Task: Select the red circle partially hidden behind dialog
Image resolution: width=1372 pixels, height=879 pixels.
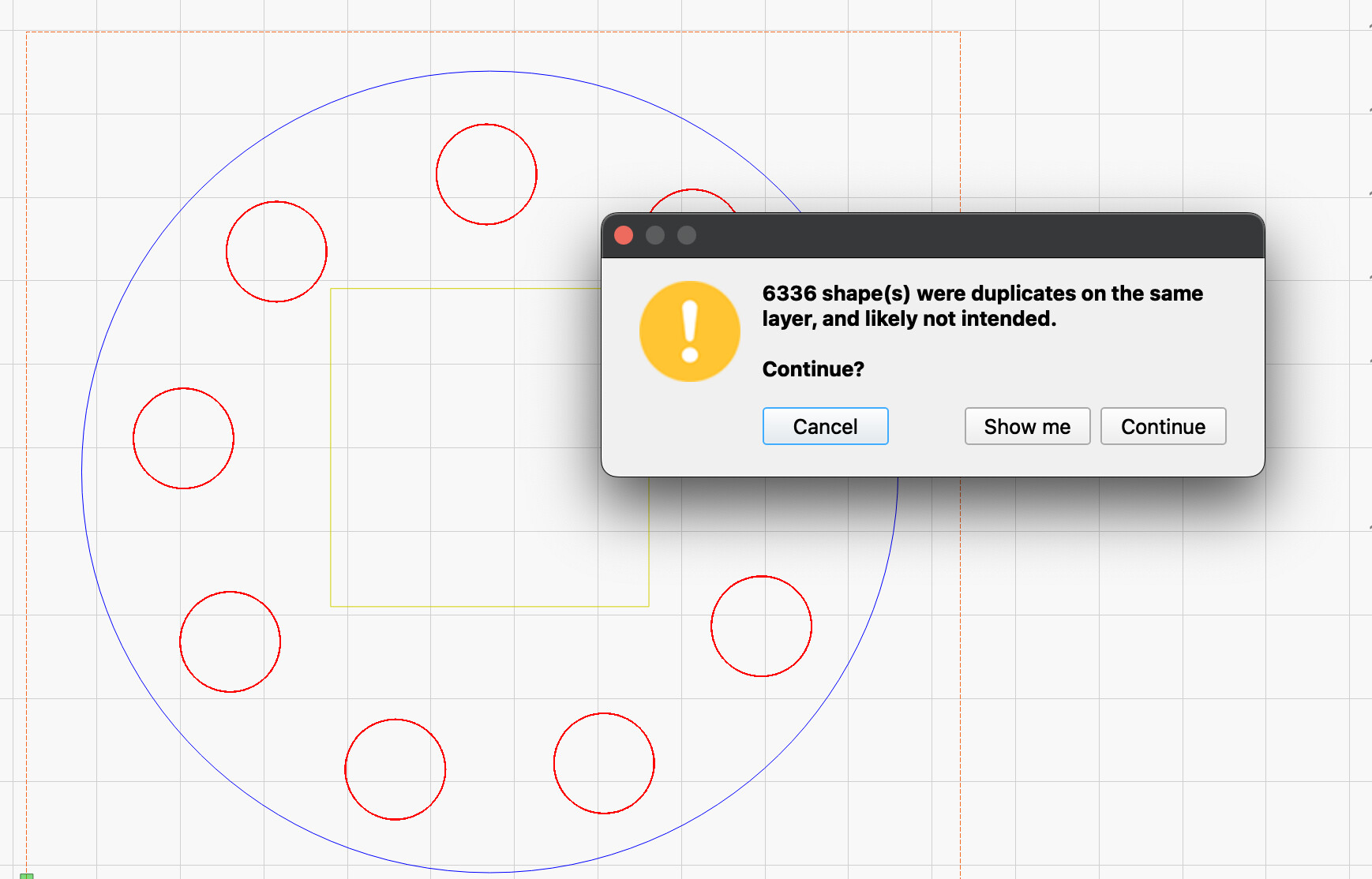Action: click(692, 191)
